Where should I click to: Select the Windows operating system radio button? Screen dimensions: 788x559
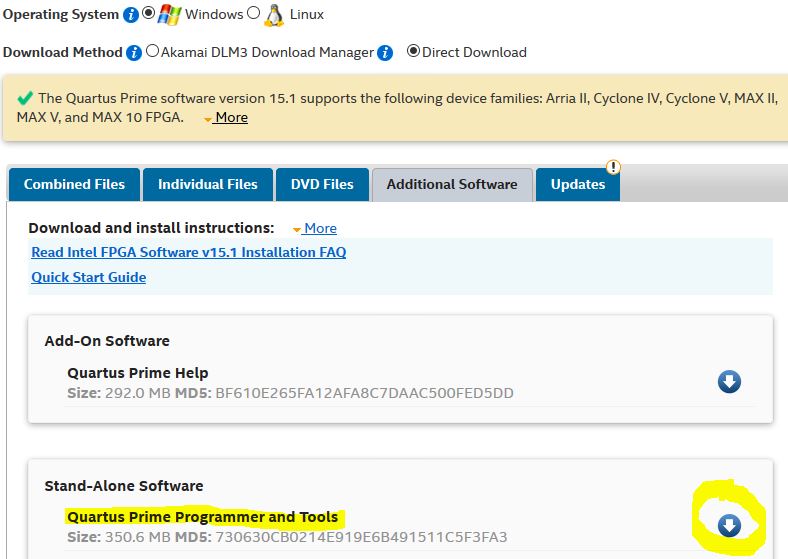pos(148,13)
